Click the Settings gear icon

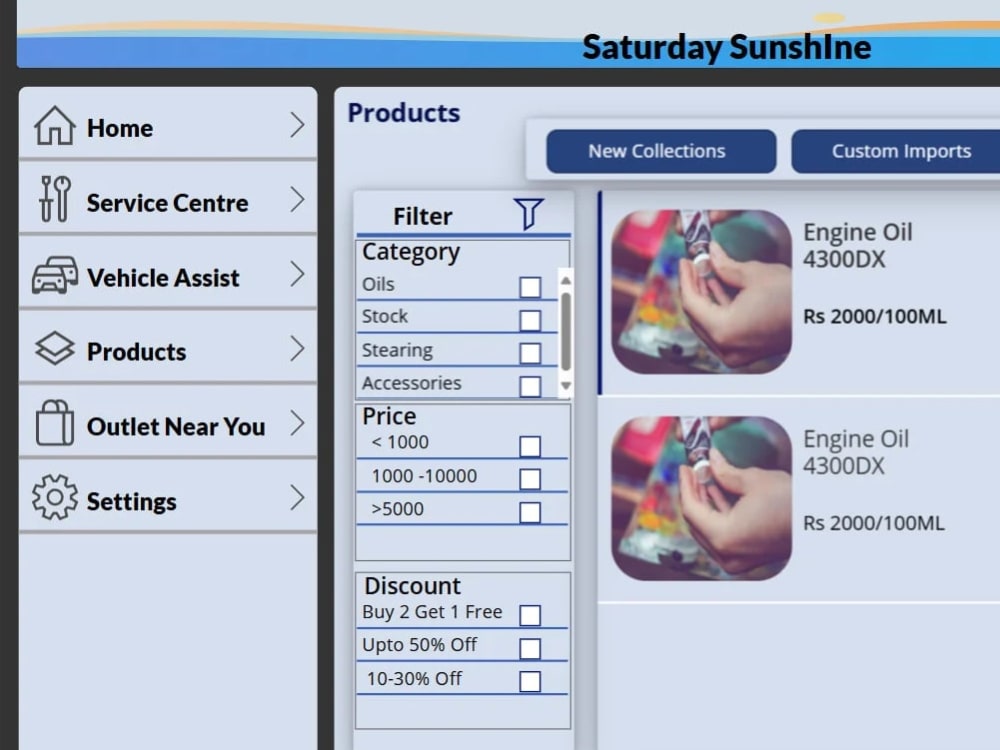pyautogui.click(x=55, y=497)
